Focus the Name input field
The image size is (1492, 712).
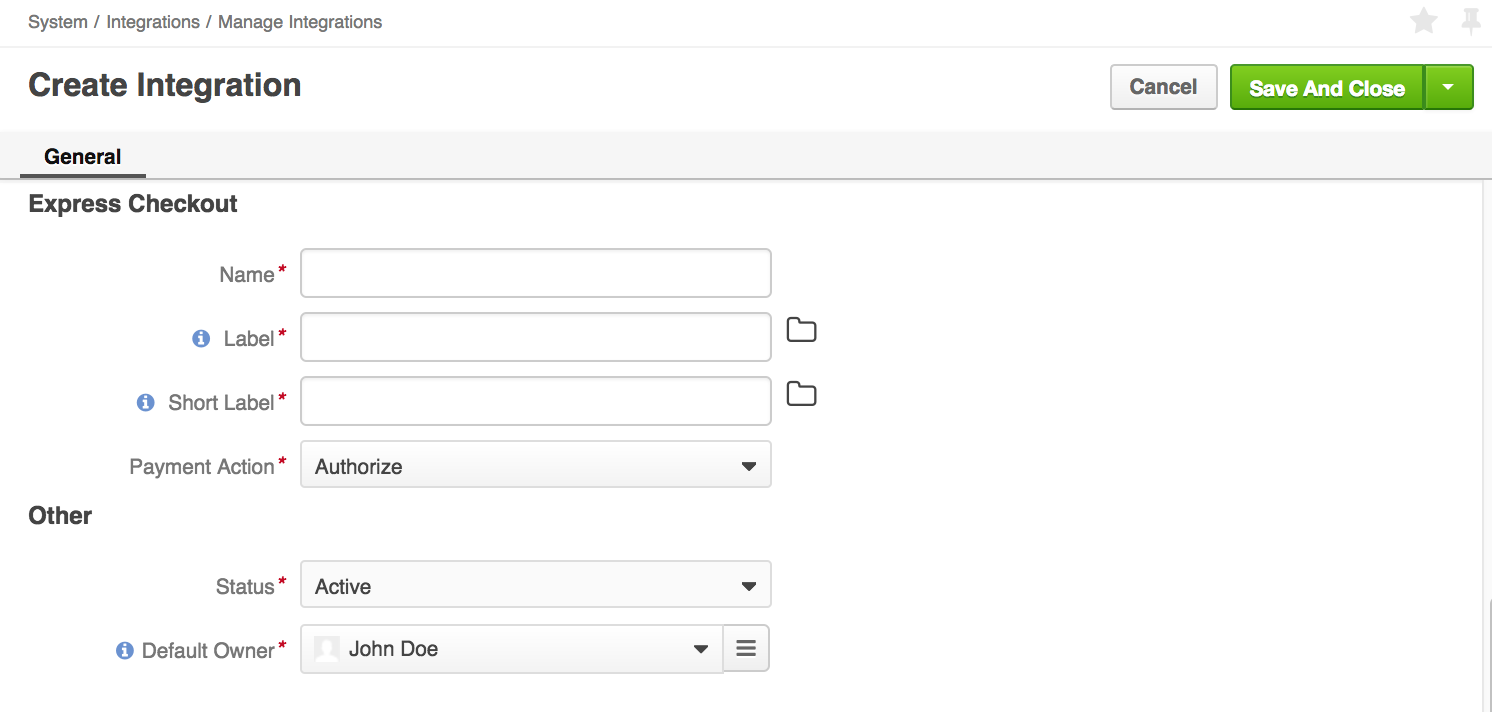point(535,273)
